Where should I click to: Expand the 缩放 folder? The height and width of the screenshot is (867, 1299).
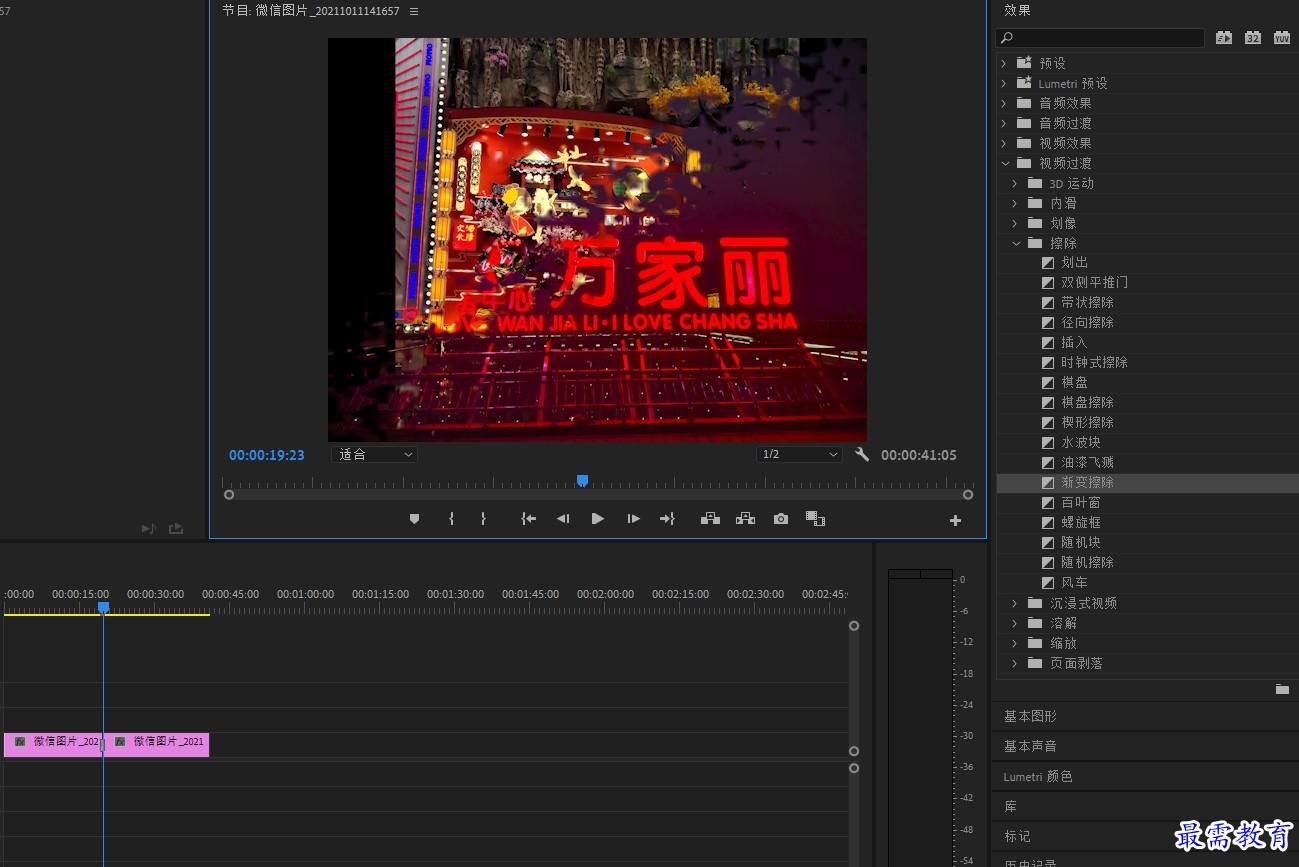(x=1015, y=643)
